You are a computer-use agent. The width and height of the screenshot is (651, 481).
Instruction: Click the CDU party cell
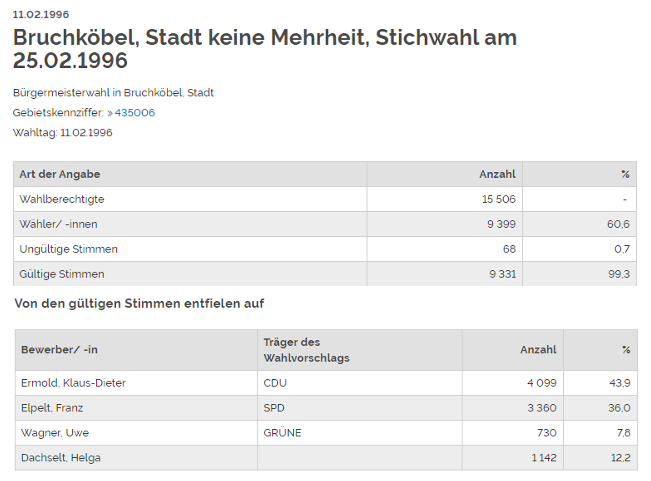click(275, 383)
